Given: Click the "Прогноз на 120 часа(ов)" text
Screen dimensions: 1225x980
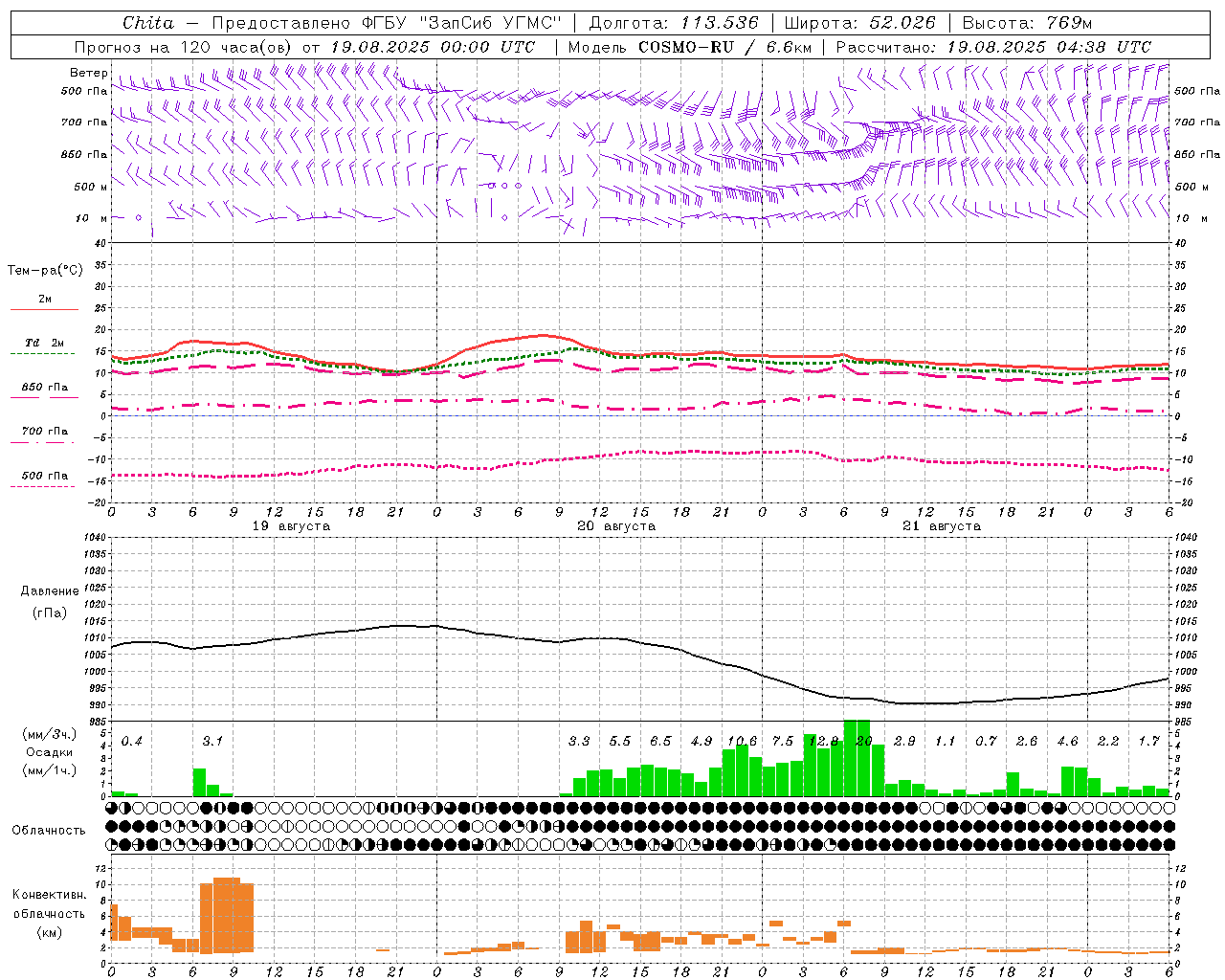Looking at the screenshot, I should pos(184,47).
